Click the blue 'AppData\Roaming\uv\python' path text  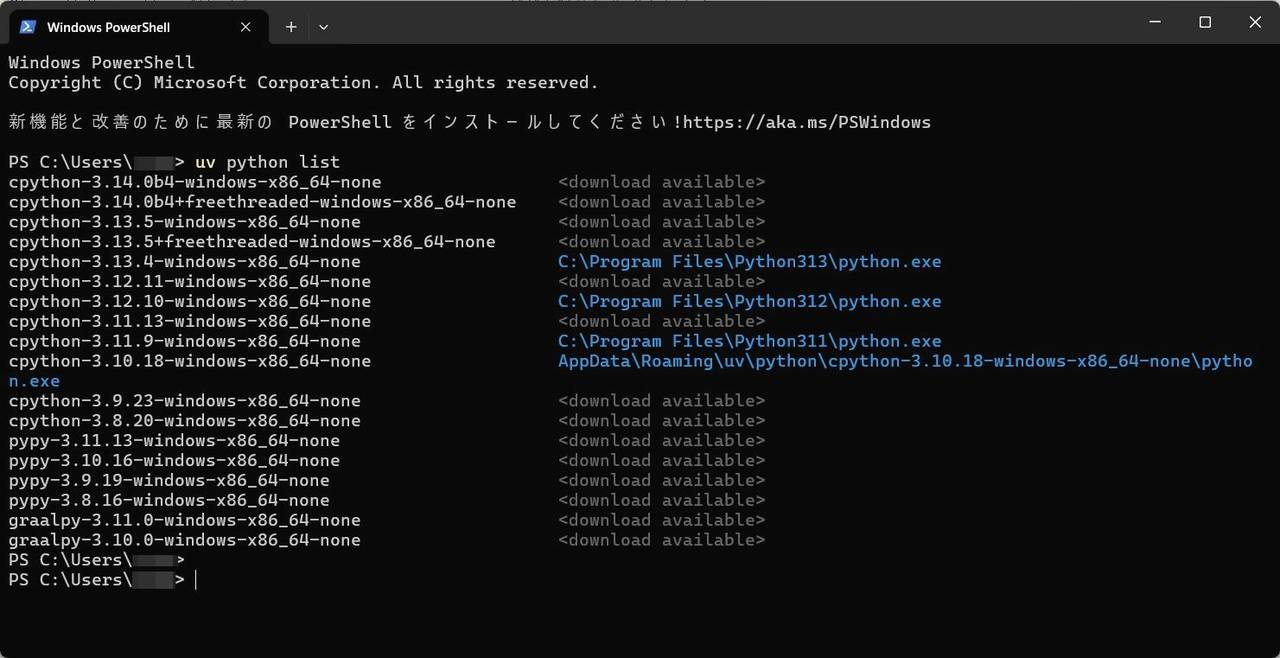687,361
